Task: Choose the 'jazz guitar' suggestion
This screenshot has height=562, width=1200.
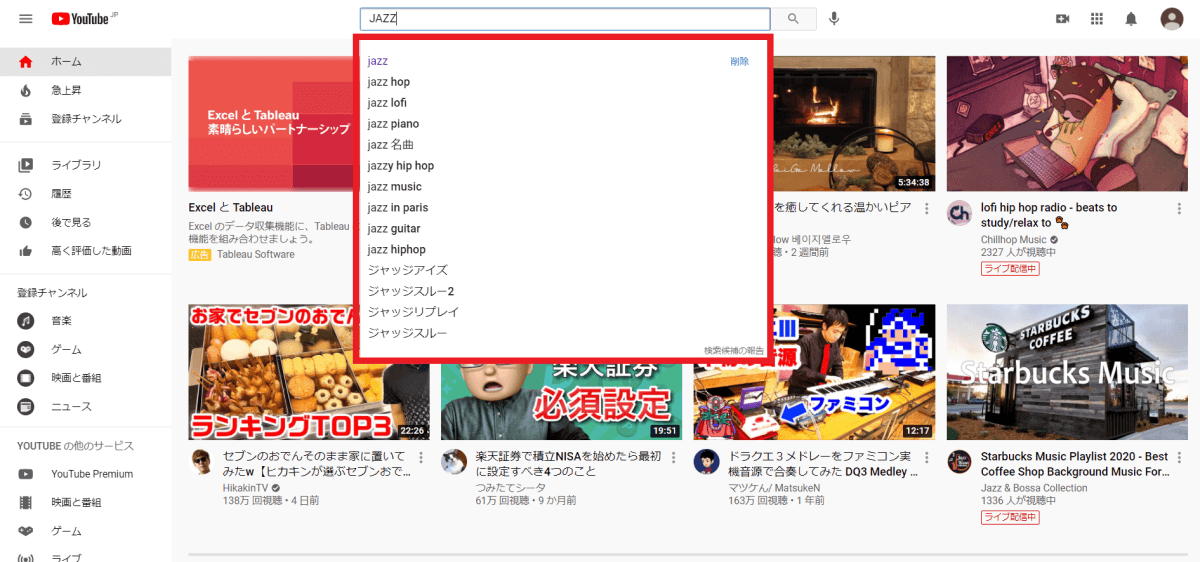Action: [565, 229]
